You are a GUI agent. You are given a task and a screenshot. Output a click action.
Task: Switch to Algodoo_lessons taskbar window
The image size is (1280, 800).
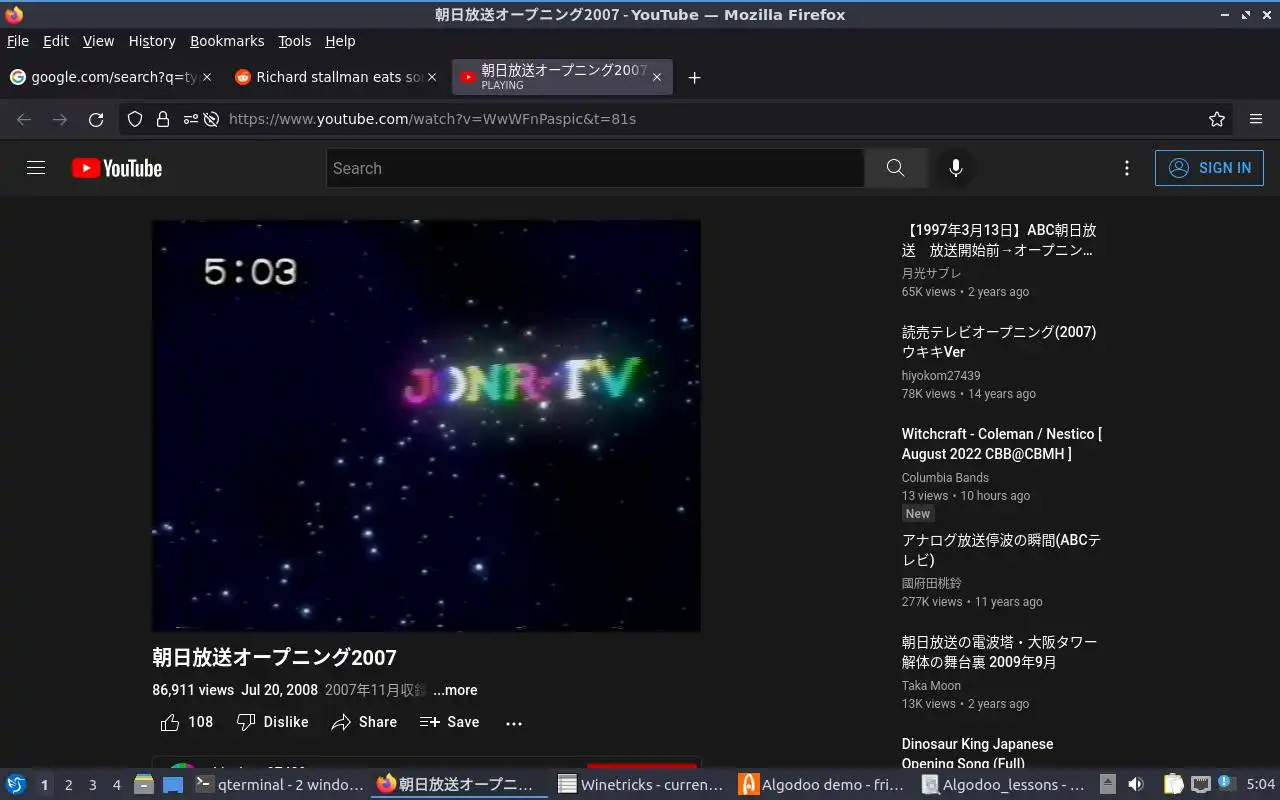pos(1003,785)
